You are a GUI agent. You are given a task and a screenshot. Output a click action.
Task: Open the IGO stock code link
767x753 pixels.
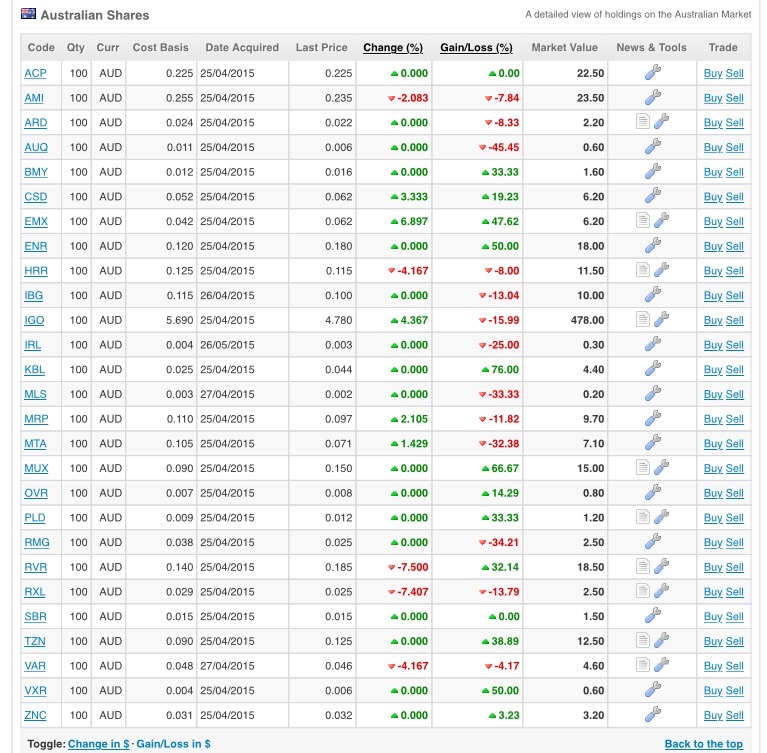[x=34, y=320]
